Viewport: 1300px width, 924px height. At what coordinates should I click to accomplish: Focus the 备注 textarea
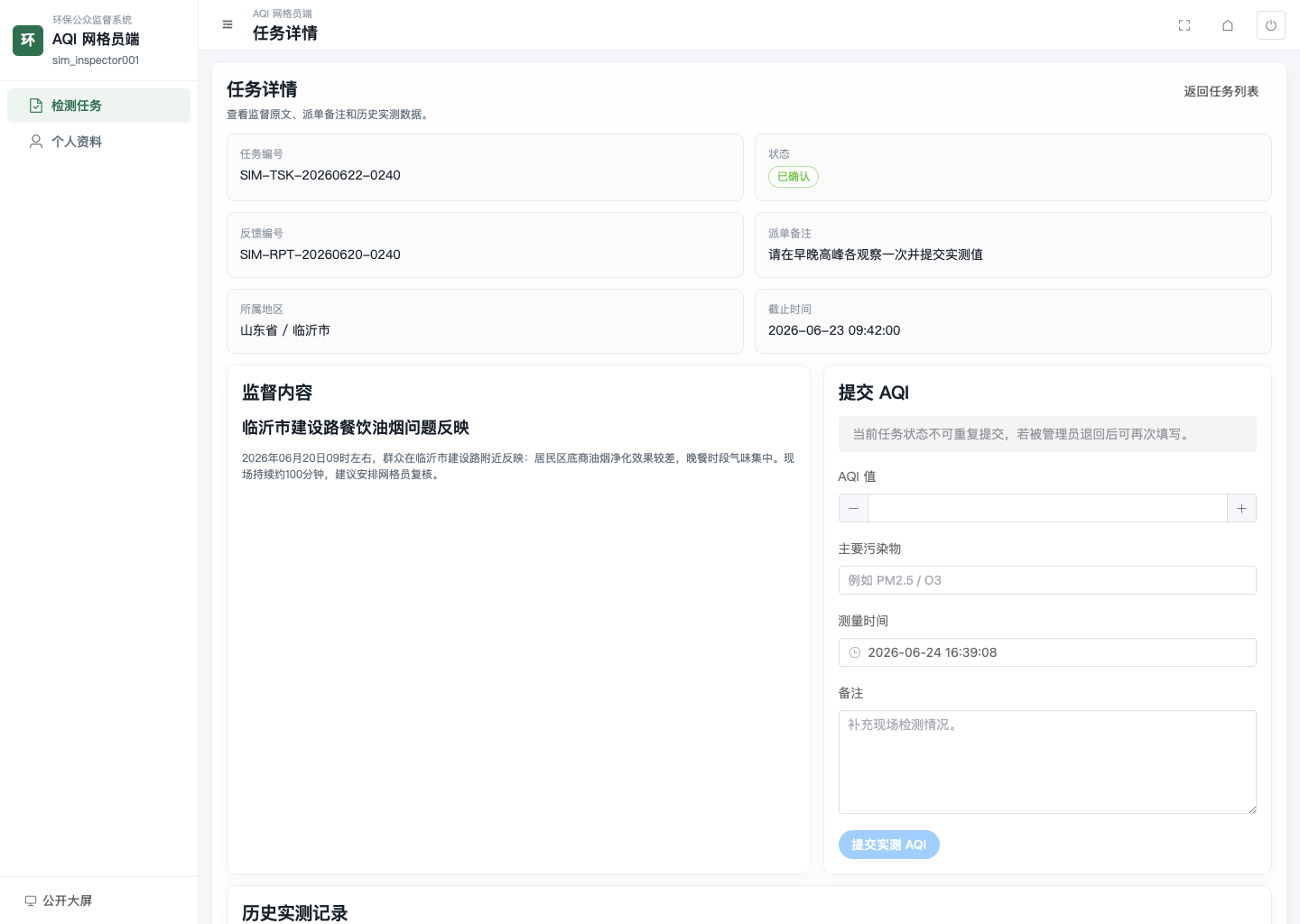click(1047, 762)
